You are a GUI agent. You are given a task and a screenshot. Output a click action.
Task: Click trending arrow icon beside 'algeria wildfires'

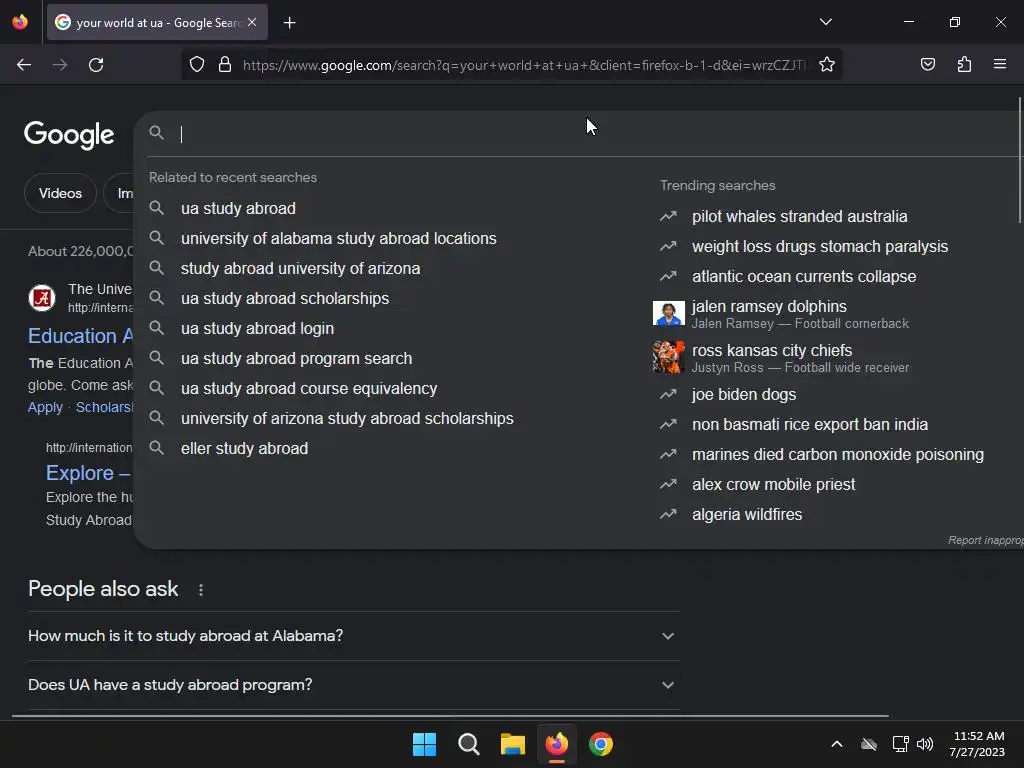(x=668, y=515)
